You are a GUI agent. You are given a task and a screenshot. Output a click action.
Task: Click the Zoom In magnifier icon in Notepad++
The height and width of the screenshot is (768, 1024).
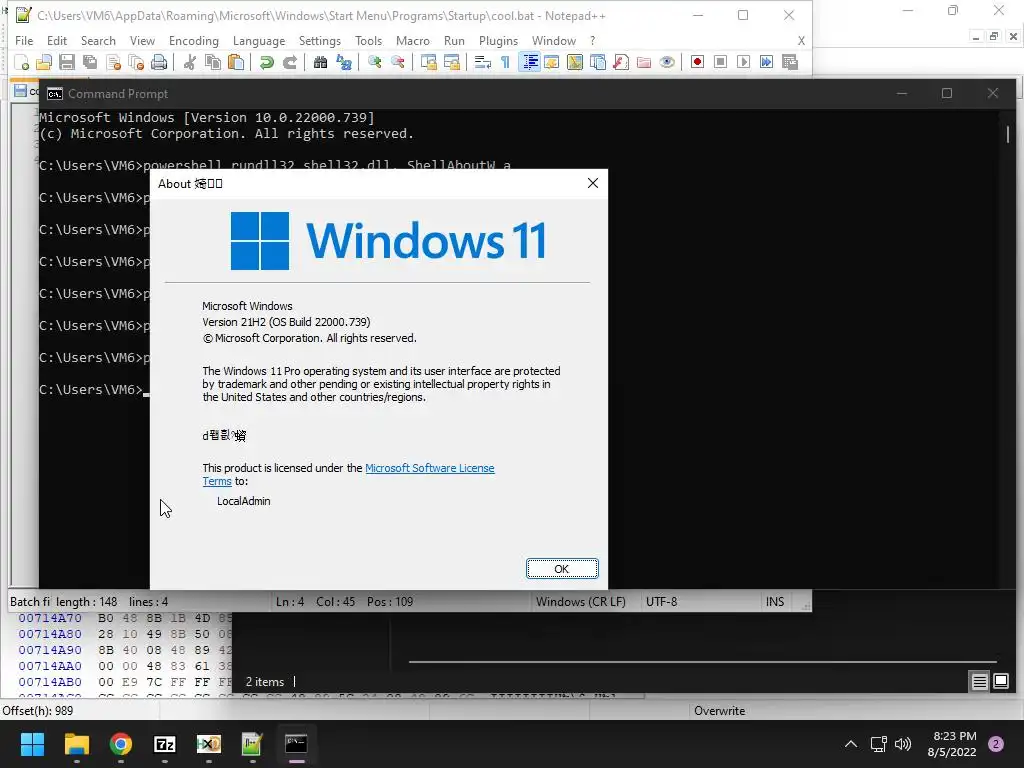click(374, 62)
